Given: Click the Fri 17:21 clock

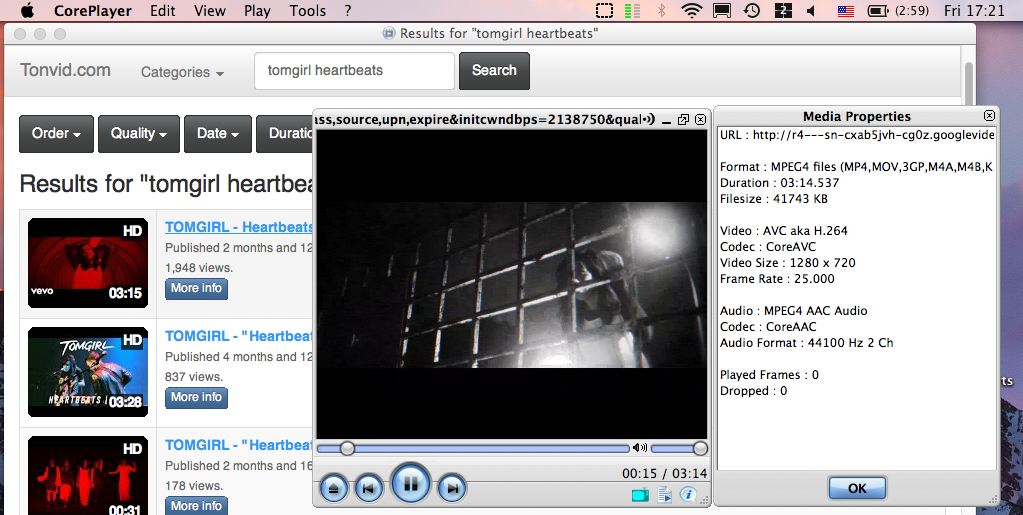Looking at the screenshot, I should click(x=974, y=10).
